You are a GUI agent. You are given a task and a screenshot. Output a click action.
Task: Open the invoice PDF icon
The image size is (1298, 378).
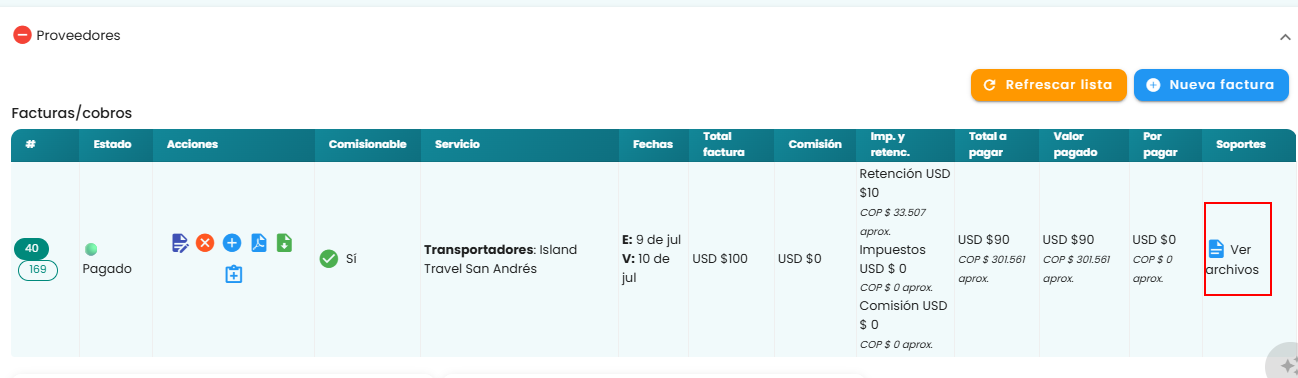click(x=259, y=243)
